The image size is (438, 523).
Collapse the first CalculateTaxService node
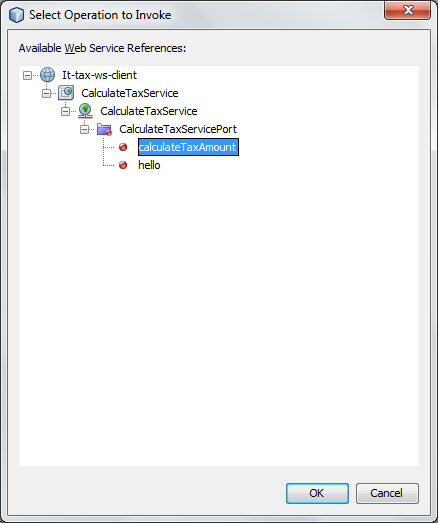(x=46, y=93)
